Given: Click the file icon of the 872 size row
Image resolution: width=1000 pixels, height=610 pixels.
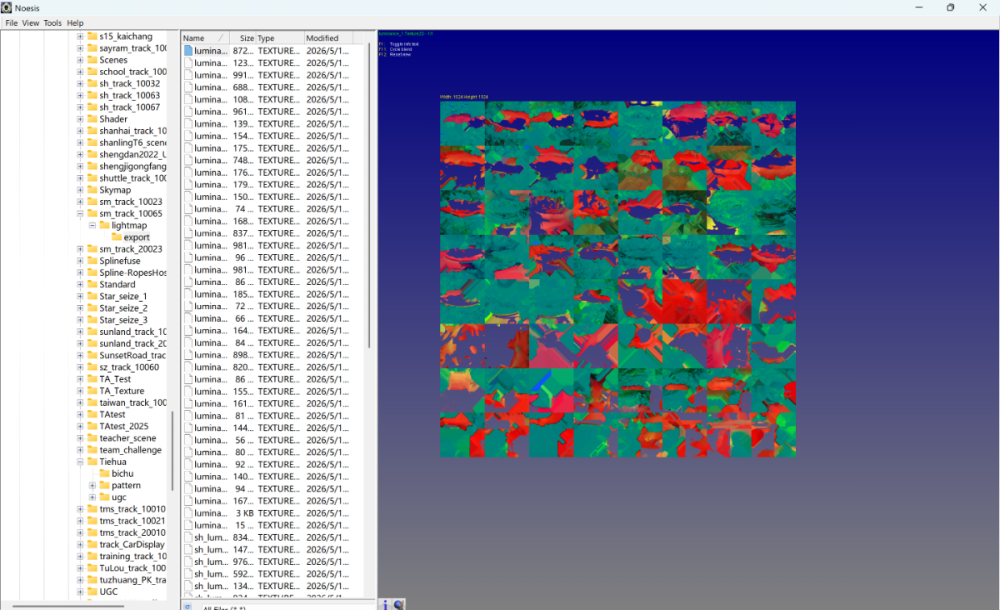Looking at the screenshot, I should [188, 50].
